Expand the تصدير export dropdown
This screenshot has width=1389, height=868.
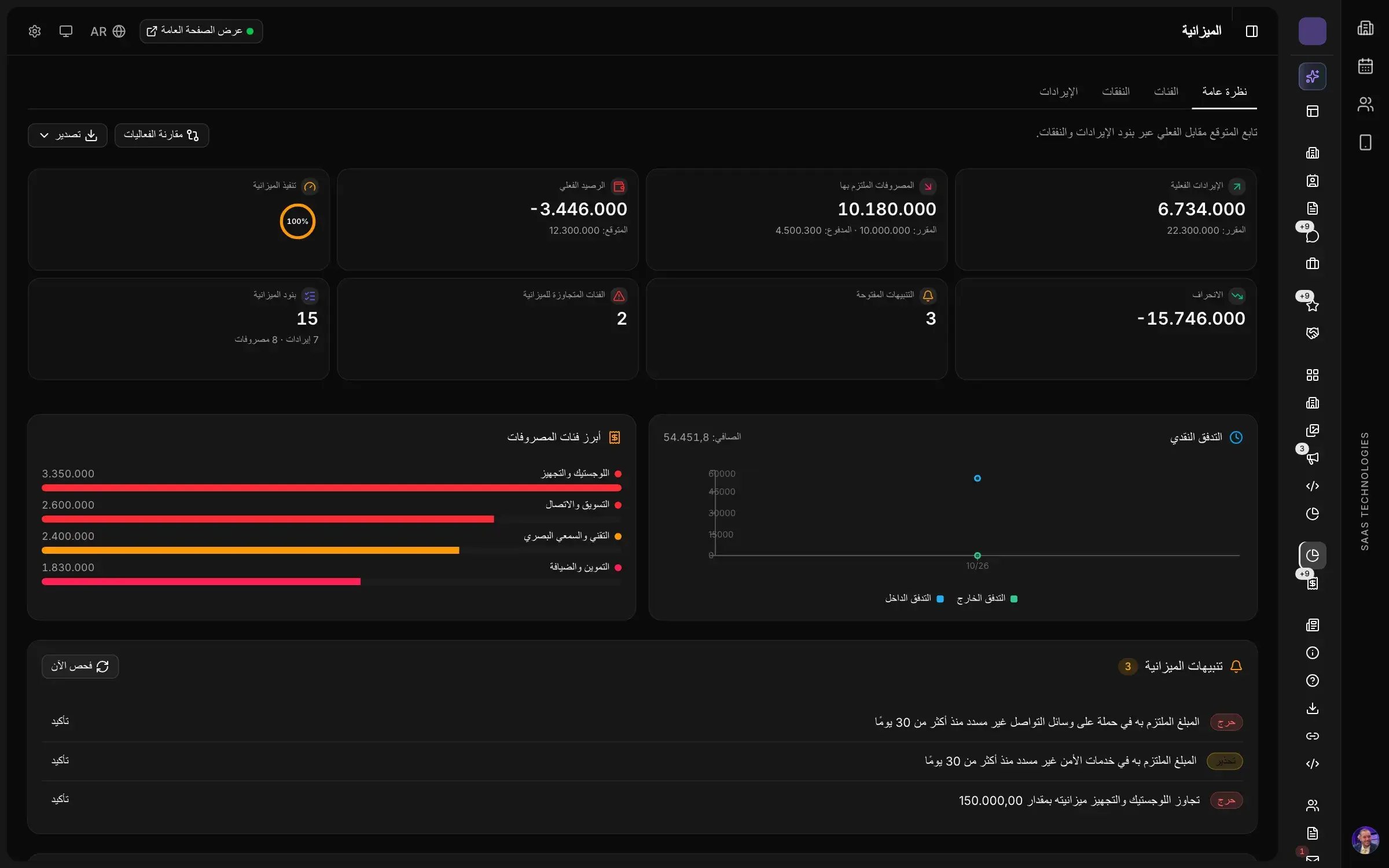[x=67, y=135]
